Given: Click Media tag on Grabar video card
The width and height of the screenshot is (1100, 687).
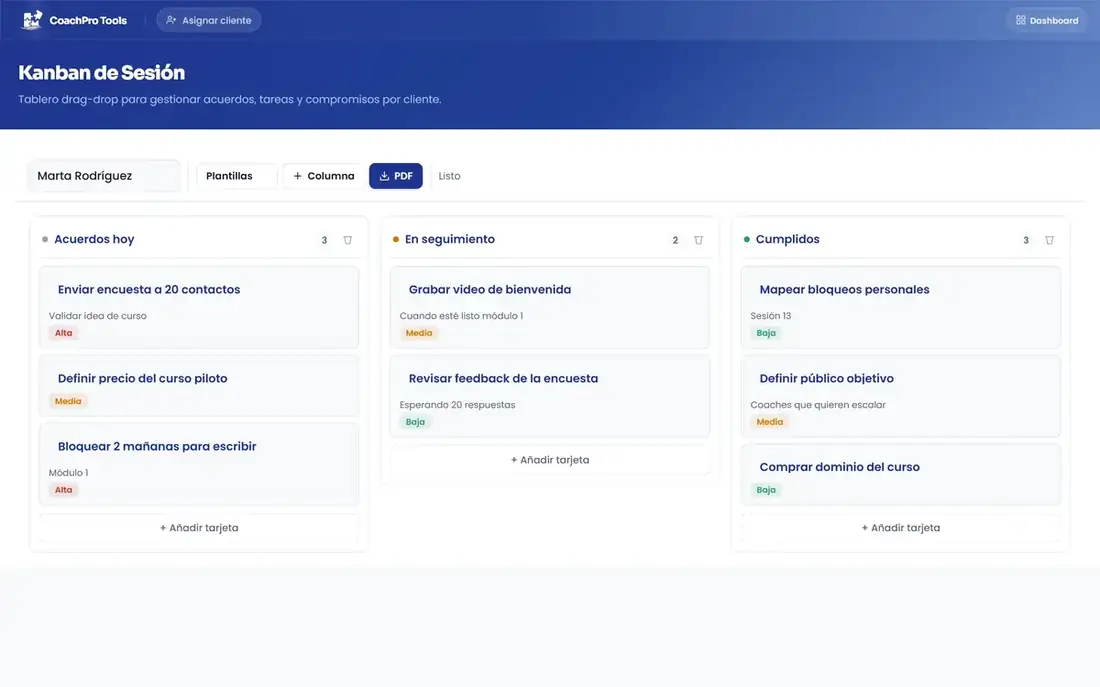Looking at the screenshot, I should pos(419,333).
